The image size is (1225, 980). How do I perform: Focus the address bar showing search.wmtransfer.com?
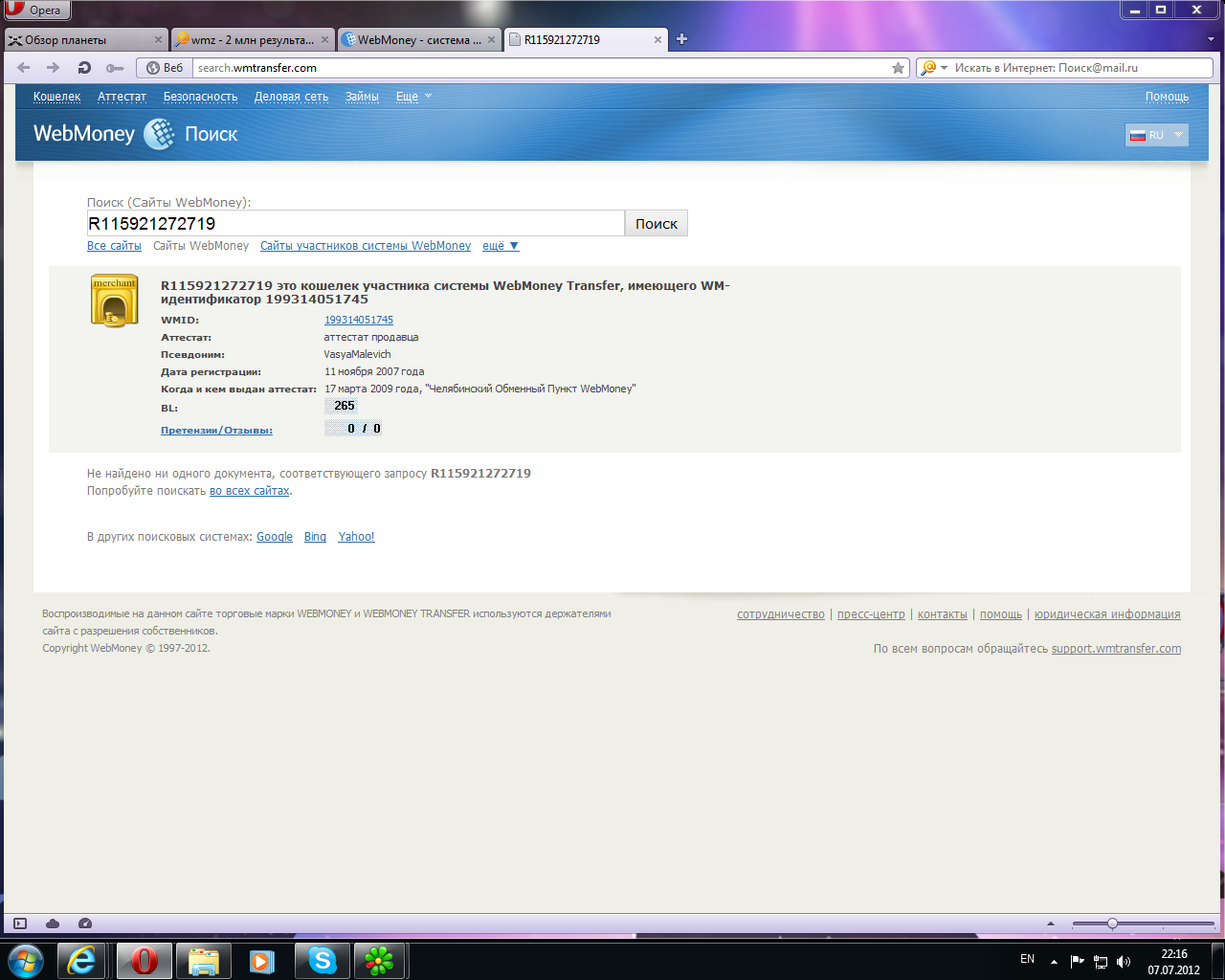[541, 68]
